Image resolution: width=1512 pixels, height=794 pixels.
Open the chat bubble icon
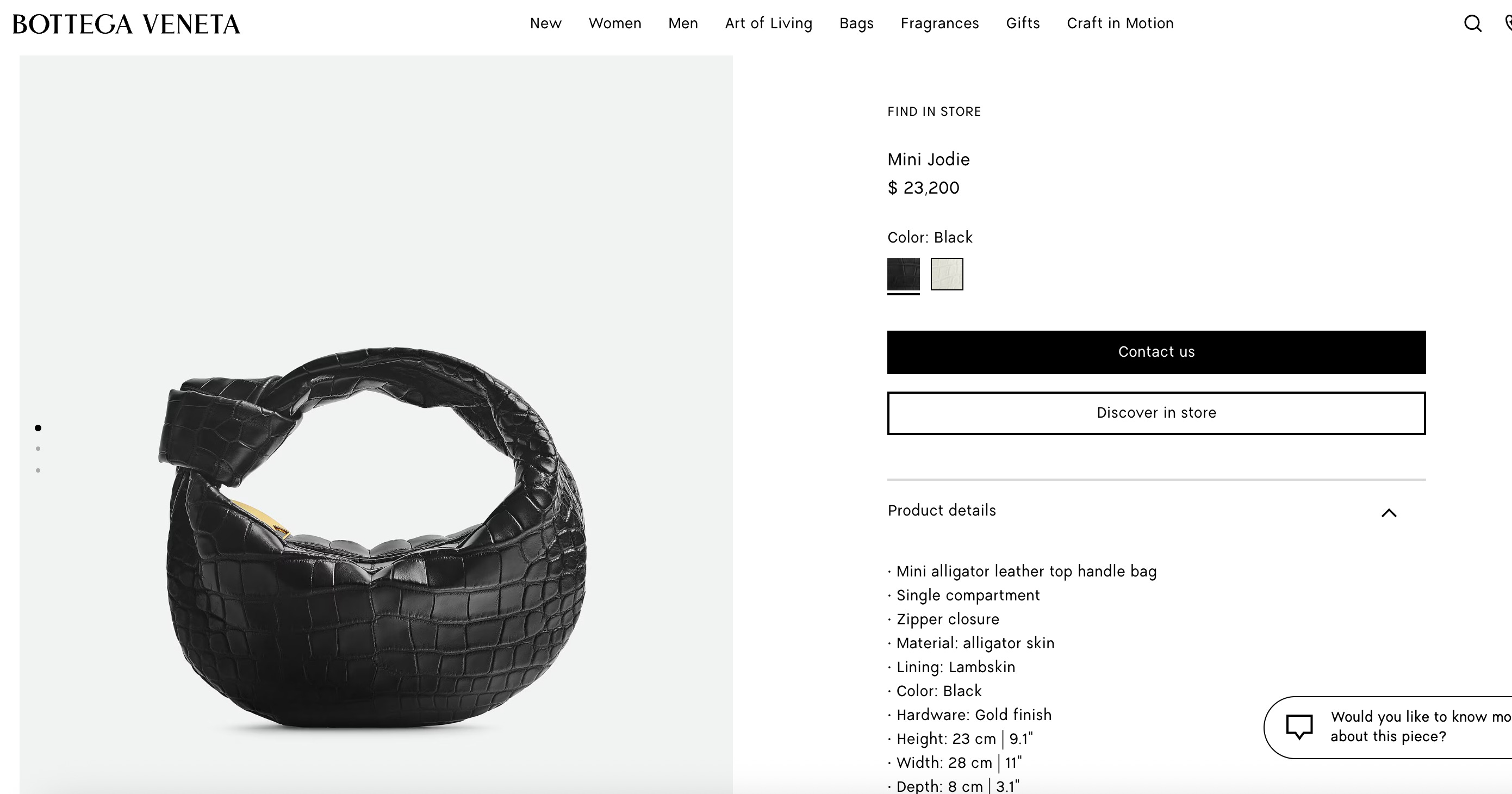click(x=1299, y=727)
